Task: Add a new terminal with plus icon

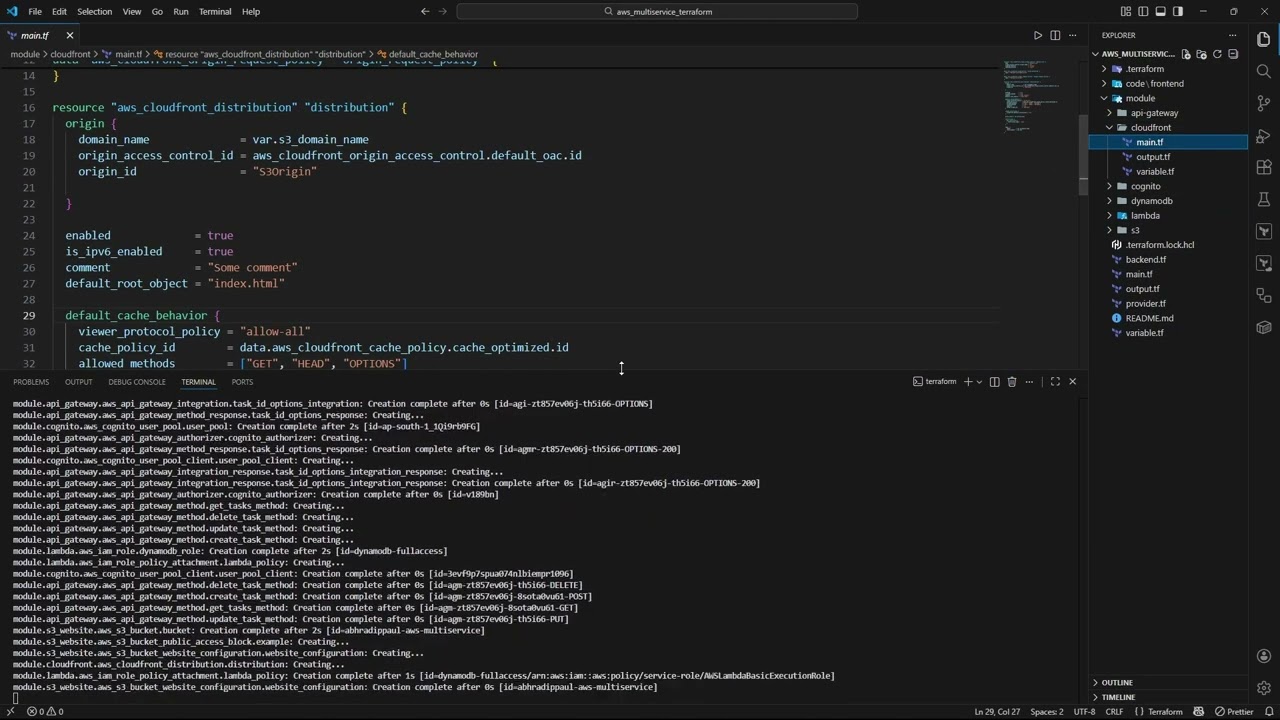Action: pos(967,381)
